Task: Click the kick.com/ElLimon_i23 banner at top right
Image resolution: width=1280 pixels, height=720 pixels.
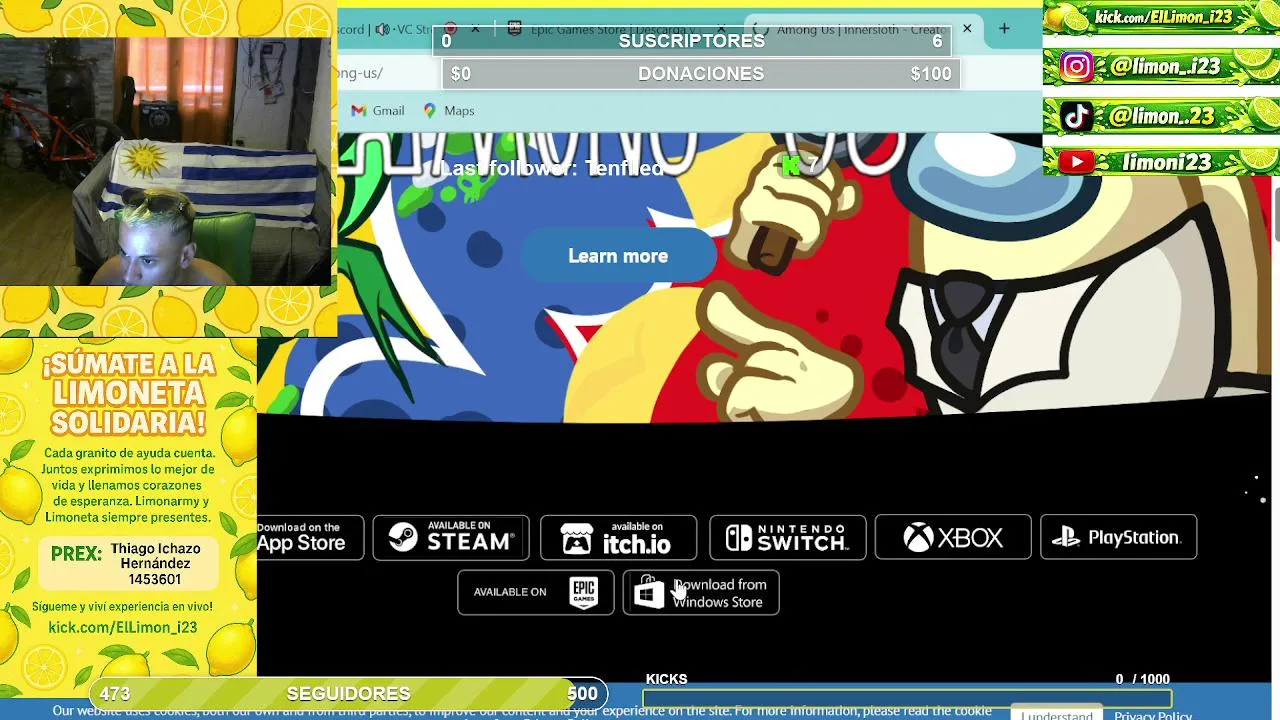Action: tap(1161, 18)
